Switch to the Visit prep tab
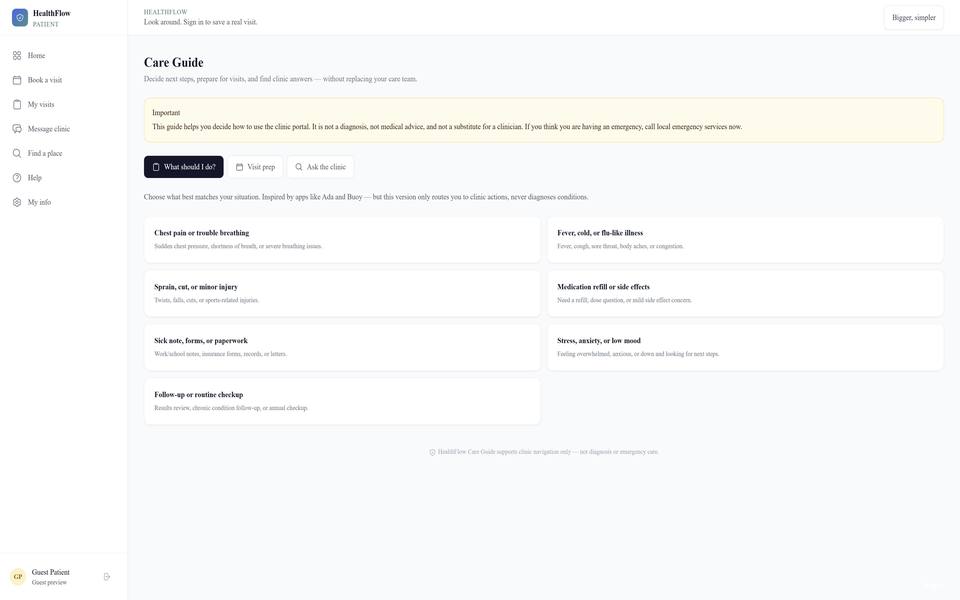 255,167
